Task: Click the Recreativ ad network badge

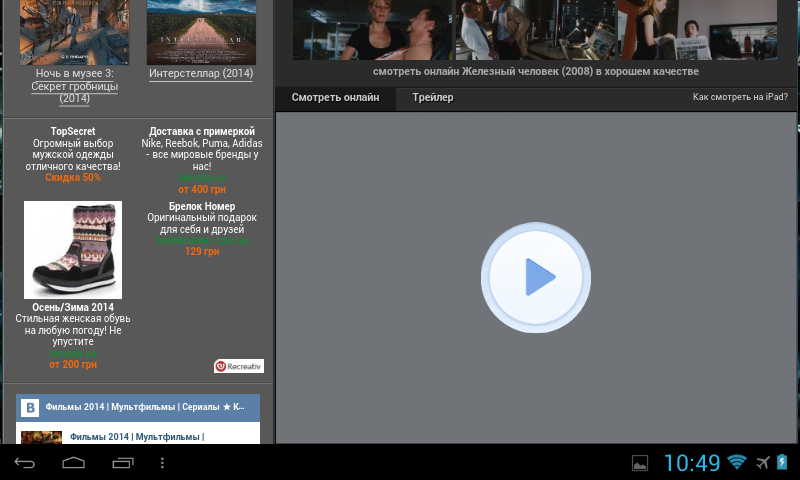Action: point(239,366)
